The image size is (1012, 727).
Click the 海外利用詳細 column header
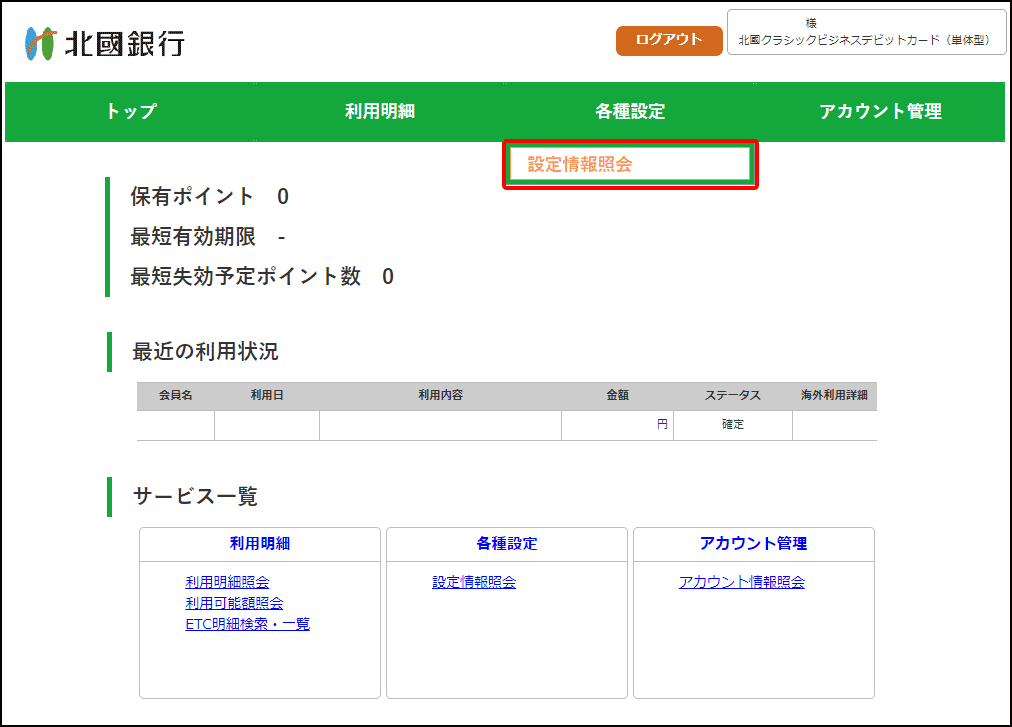(x=834, y=396)
